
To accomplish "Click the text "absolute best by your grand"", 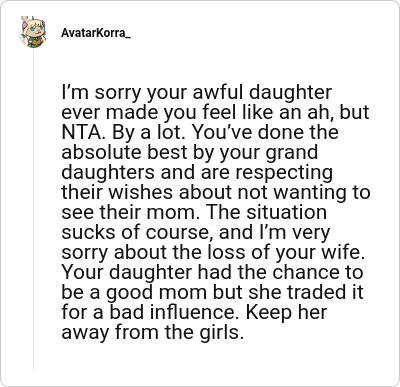I will [189, 153].
